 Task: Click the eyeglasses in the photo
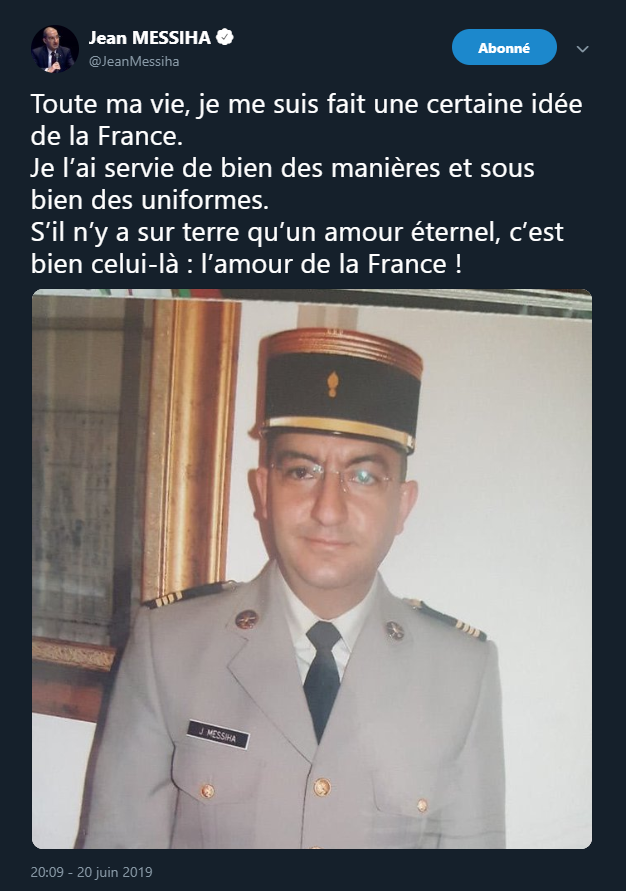pos(333,474)
